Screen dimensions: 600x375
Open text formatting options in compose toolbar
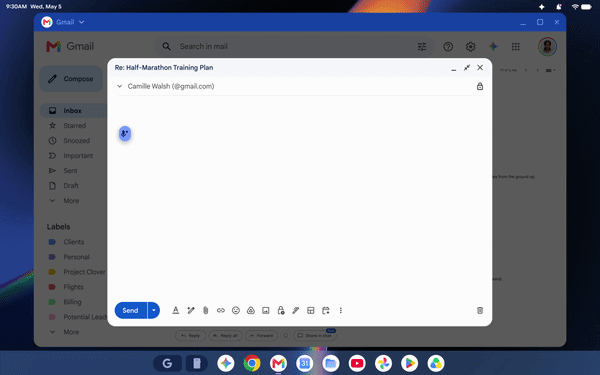pyautogui.click(x=176, y=310)
